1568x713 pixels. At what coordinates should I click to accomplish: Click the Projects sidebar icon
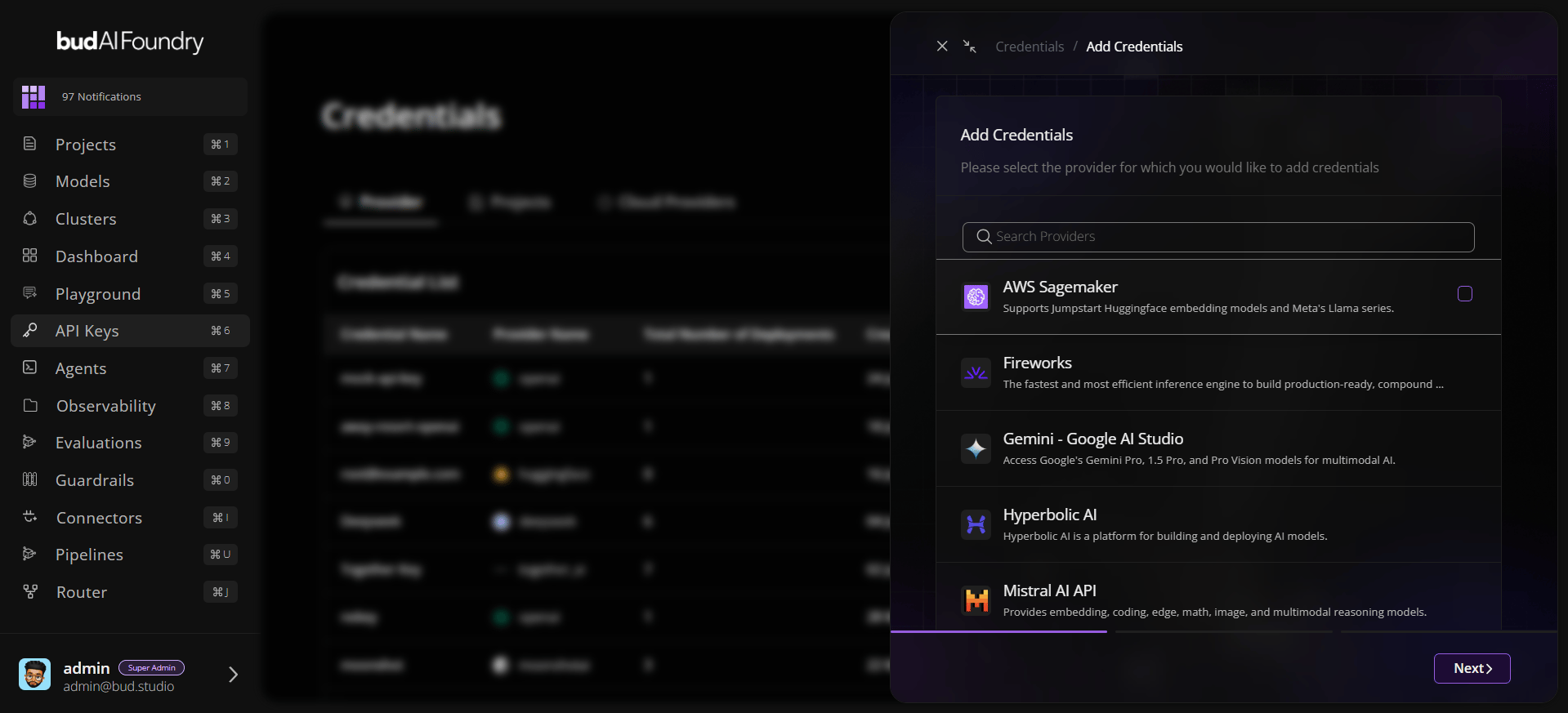29,144
